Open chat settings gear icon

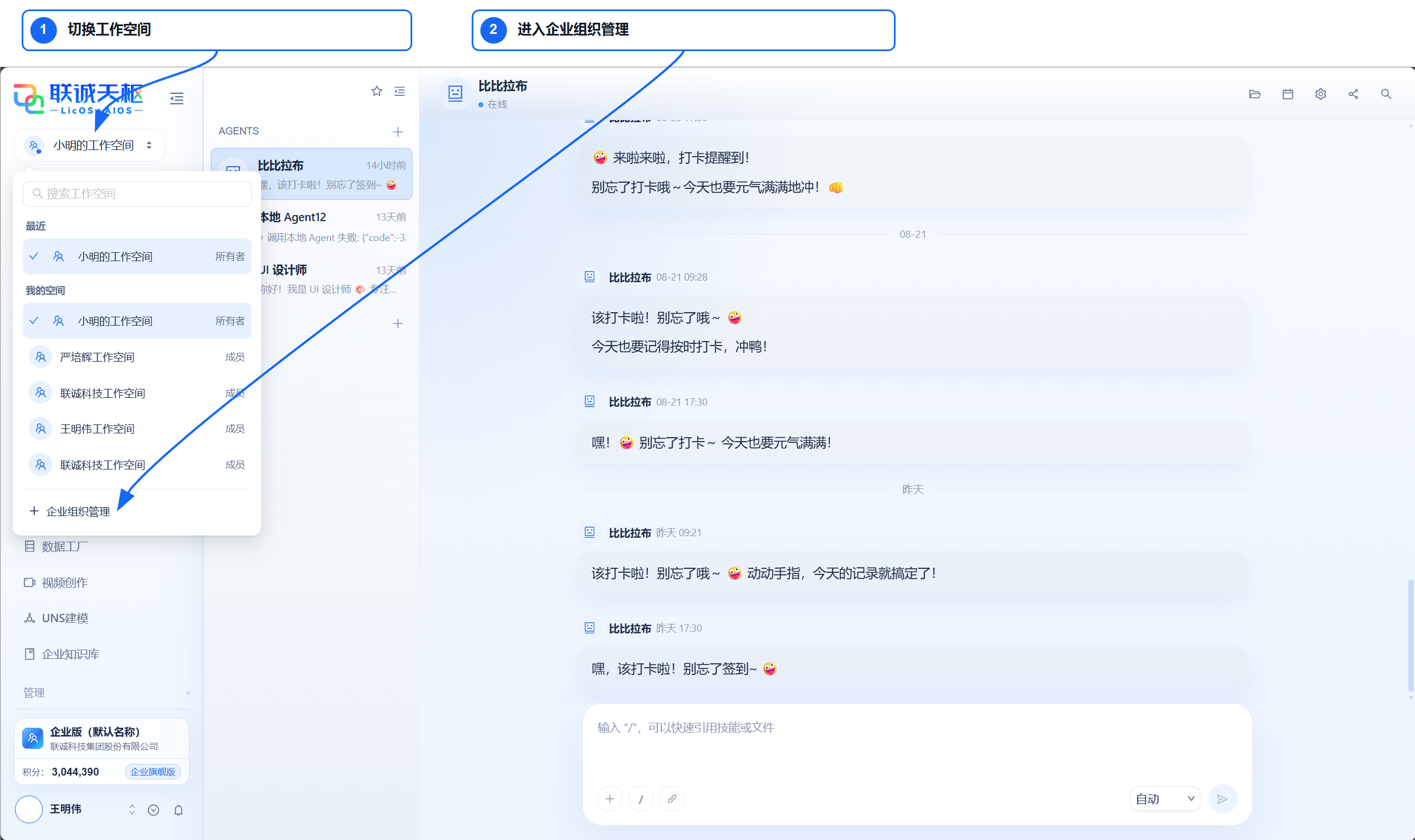pos(1321,94)
